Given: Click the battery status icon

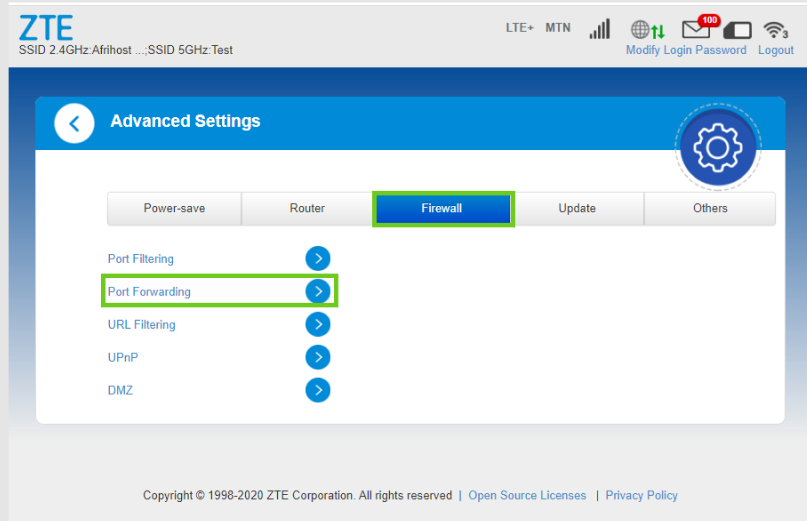Looking at the screenshot, I should 737,30.
